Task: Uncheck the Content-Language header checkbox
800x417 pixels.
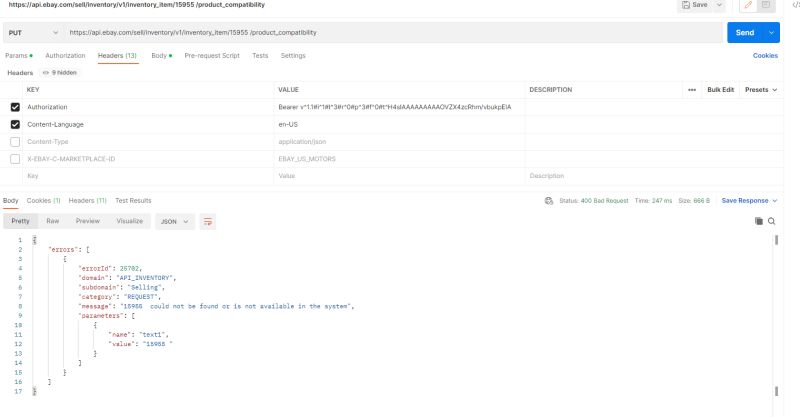Action: [x=15, y=125]
